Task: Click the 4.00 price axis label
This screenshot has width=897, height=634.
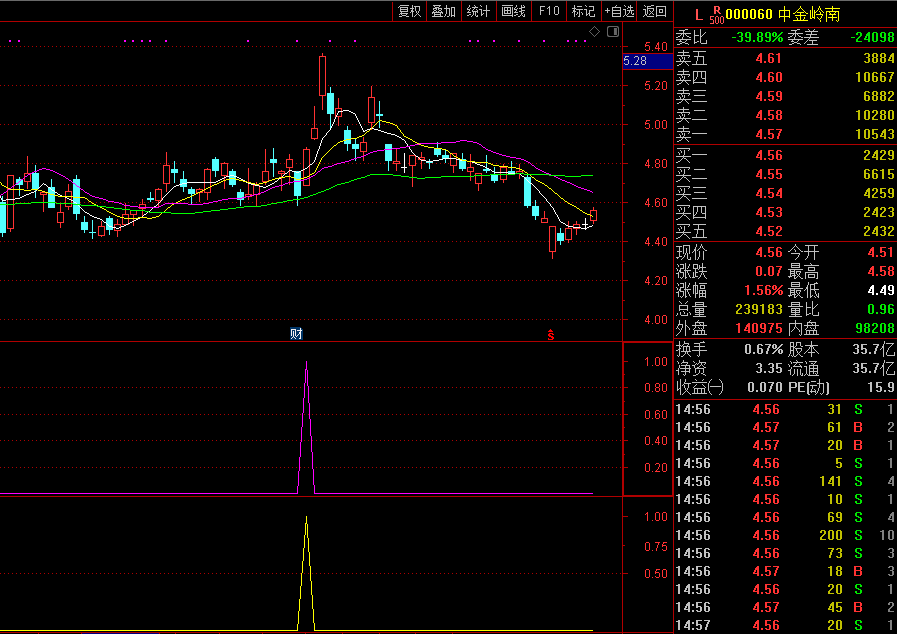Action: [x=656, y=320]
